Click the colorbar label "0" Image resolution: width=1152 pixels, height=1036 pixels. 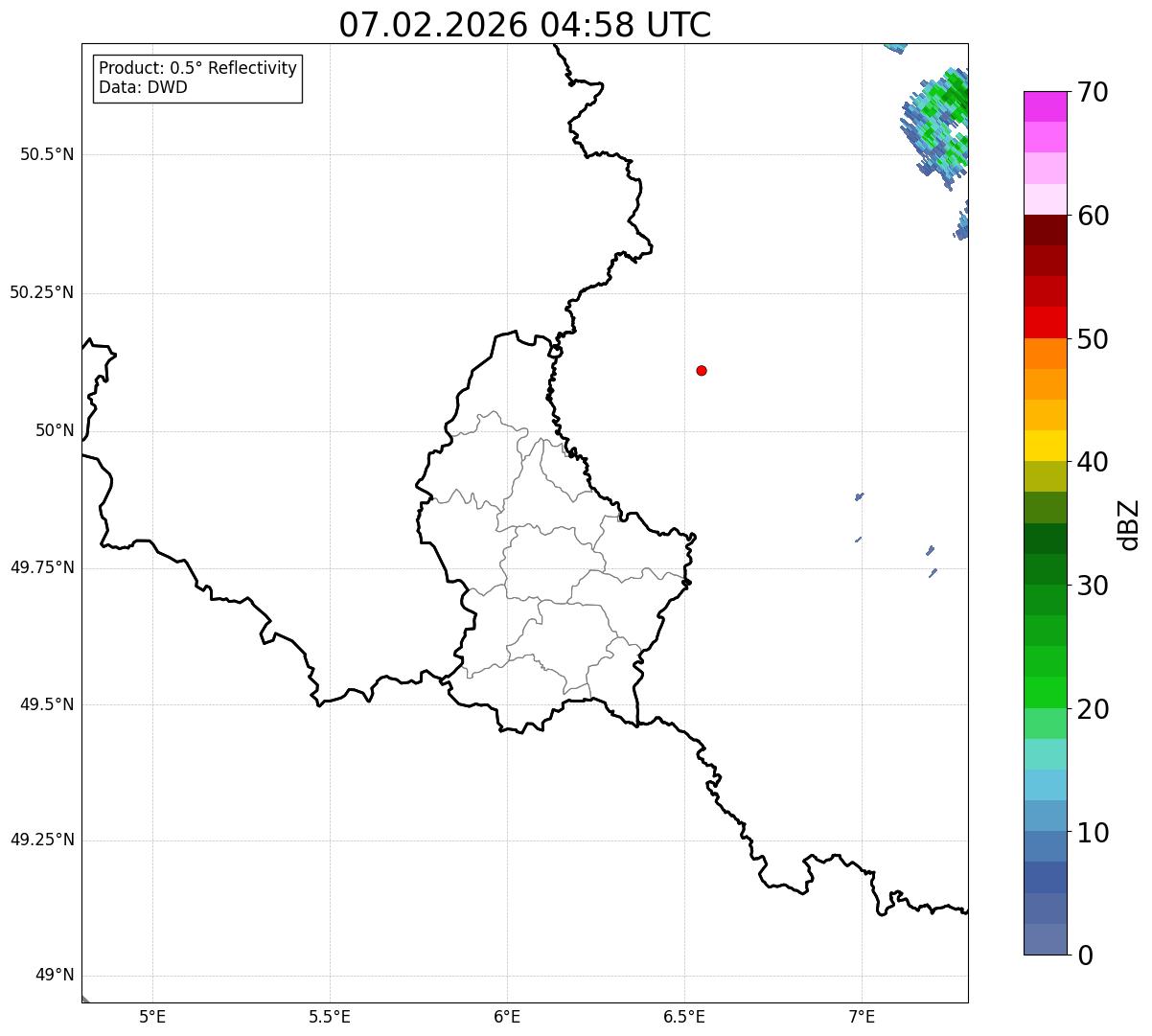(1085, 955)
